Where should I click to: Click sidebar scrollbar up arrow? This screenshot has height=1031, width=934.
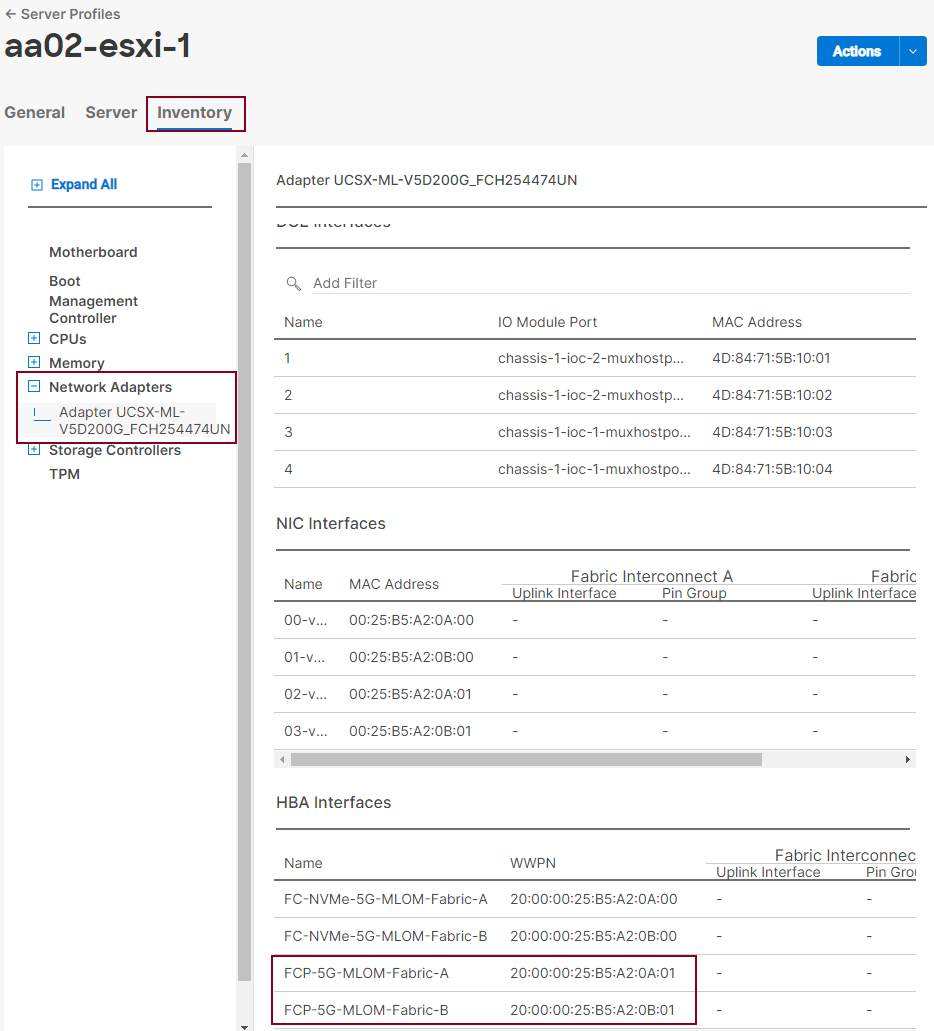(x=245, y=155)
